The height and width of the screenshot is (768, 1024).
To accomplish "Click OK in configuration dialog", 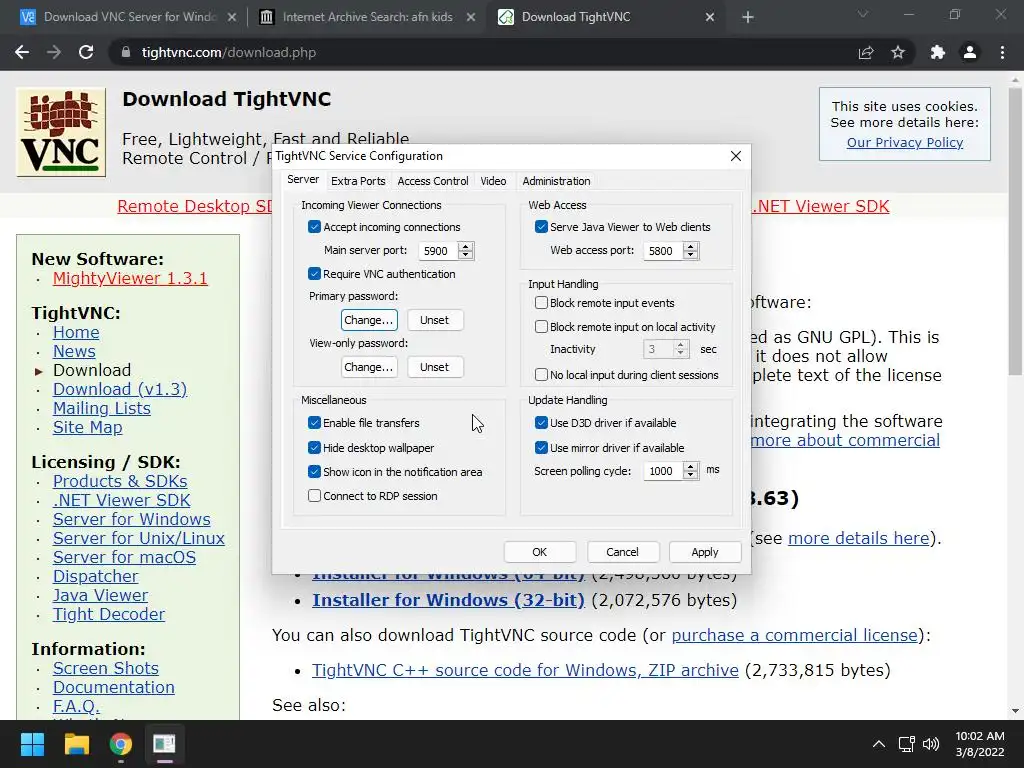I will pos(539,552).
